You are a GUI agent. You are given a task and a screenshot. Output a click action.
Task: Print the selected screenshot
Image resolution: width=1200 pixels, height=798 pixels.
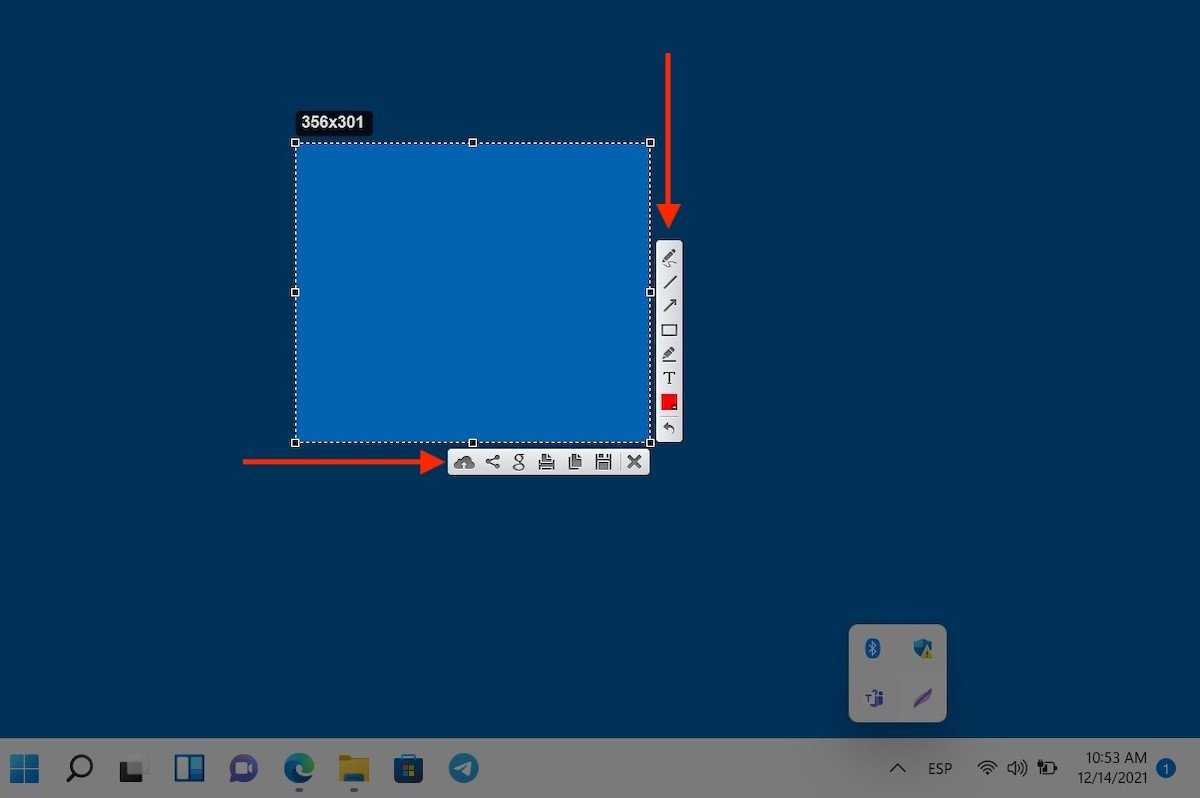point(546,462)
